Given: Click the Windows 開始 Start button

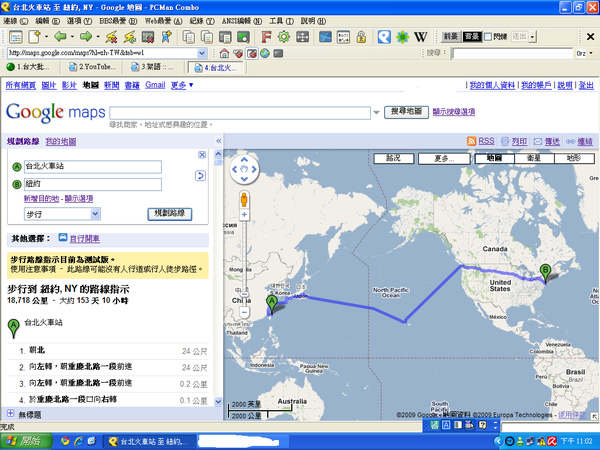Looking at the screenshot, I should 26,441.
